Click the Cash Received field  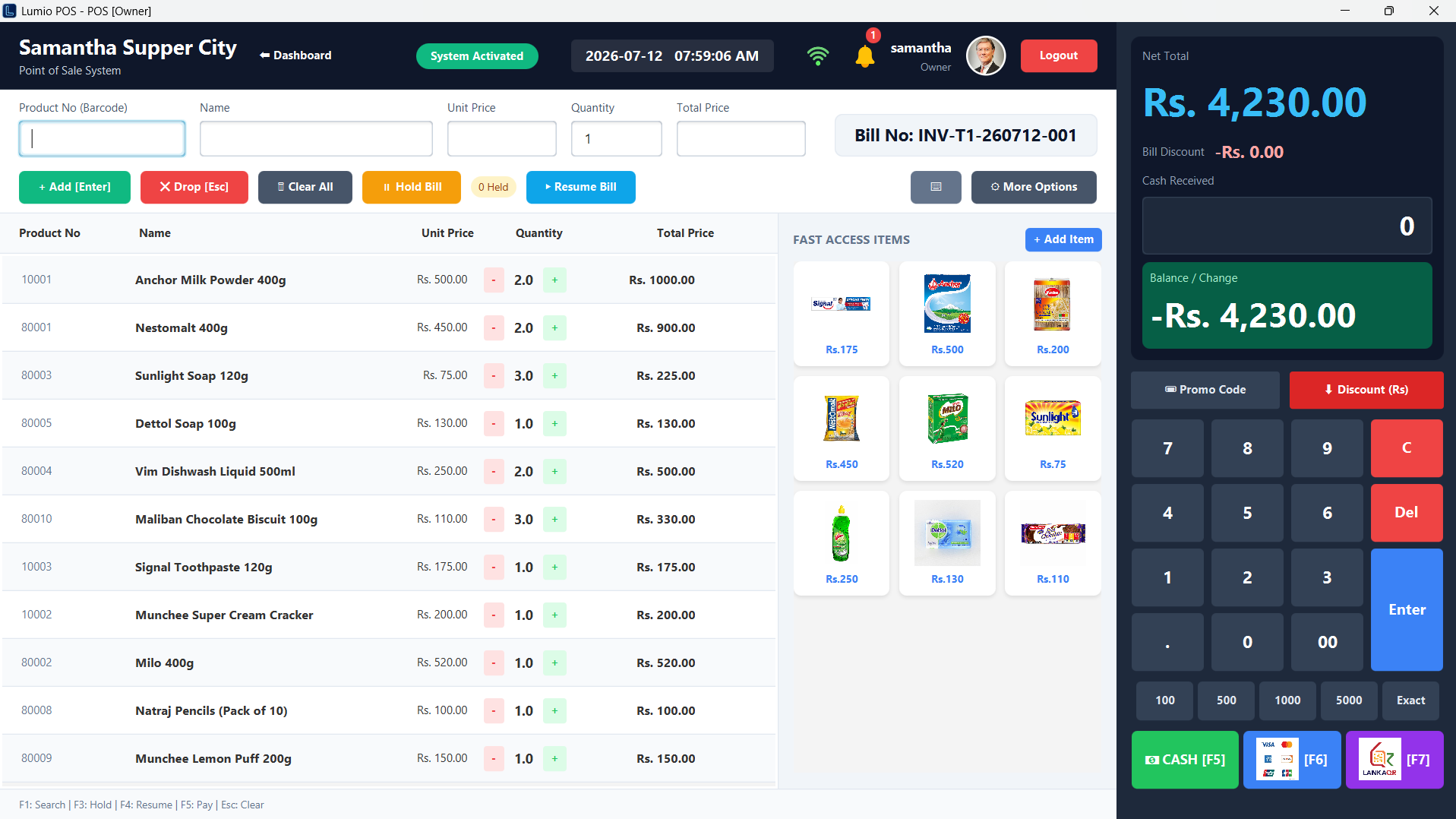1287,226
